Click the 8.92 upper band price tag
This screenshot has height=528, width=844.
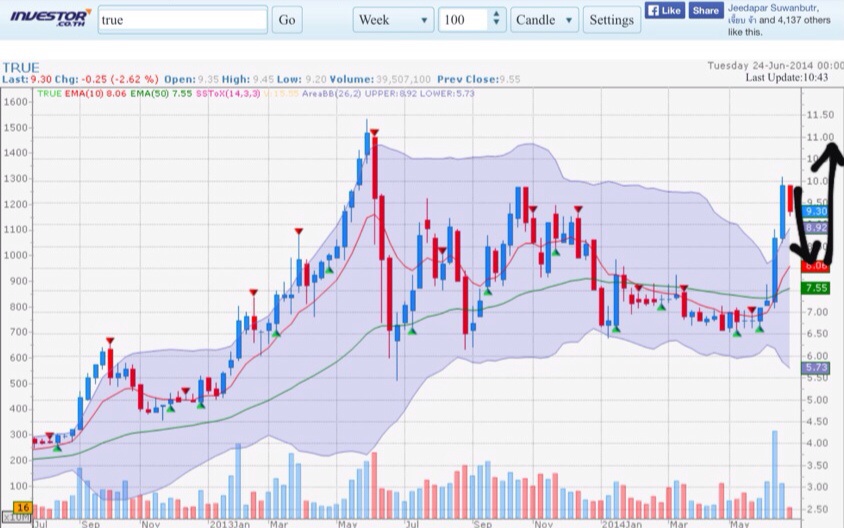click(816, 228)
